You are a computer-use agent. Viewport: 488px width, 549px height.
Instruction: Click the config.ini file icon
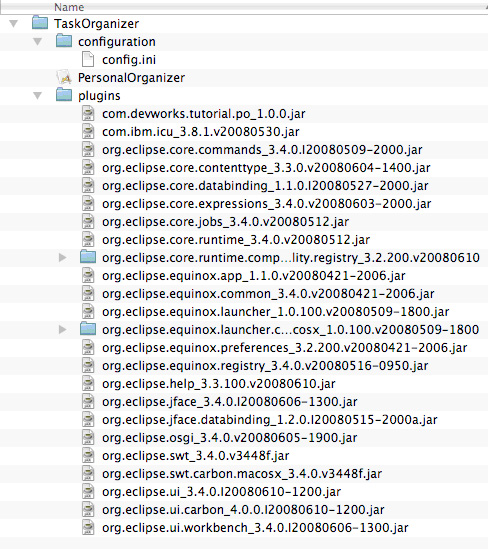[x=88, y=60]
